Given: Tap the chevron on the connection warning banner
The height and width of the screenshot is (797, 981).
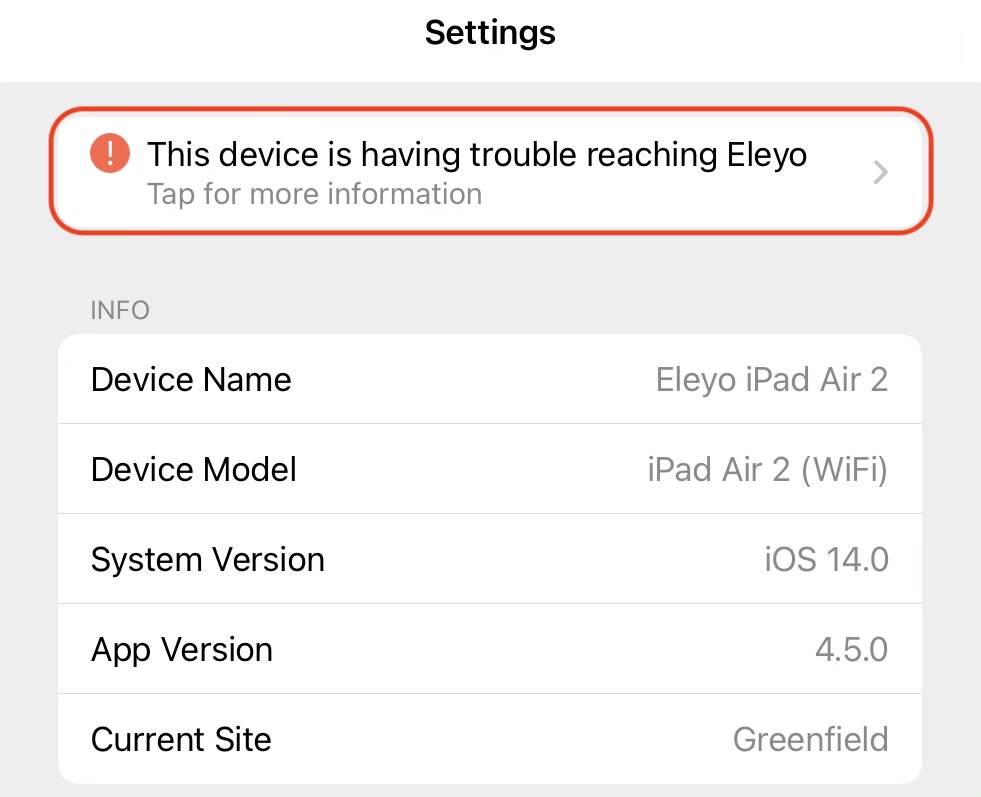Looking at the screenshot, I should click(x=880, y=173).
